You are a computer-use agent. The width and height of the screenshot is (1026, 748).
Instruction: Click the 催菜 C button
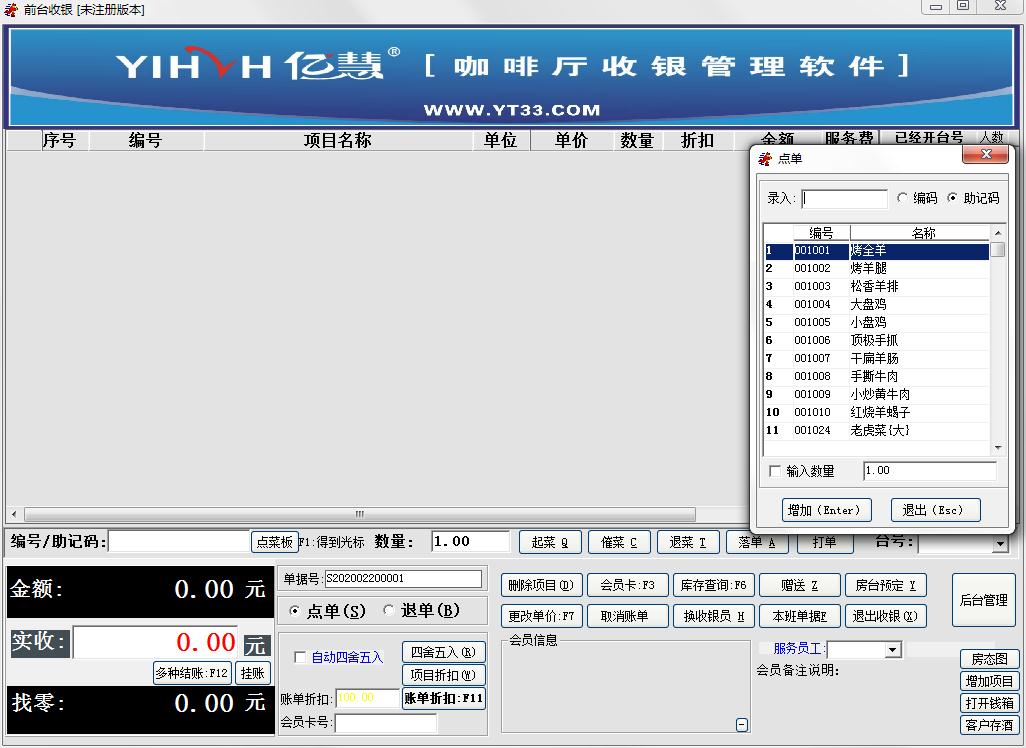619,542
